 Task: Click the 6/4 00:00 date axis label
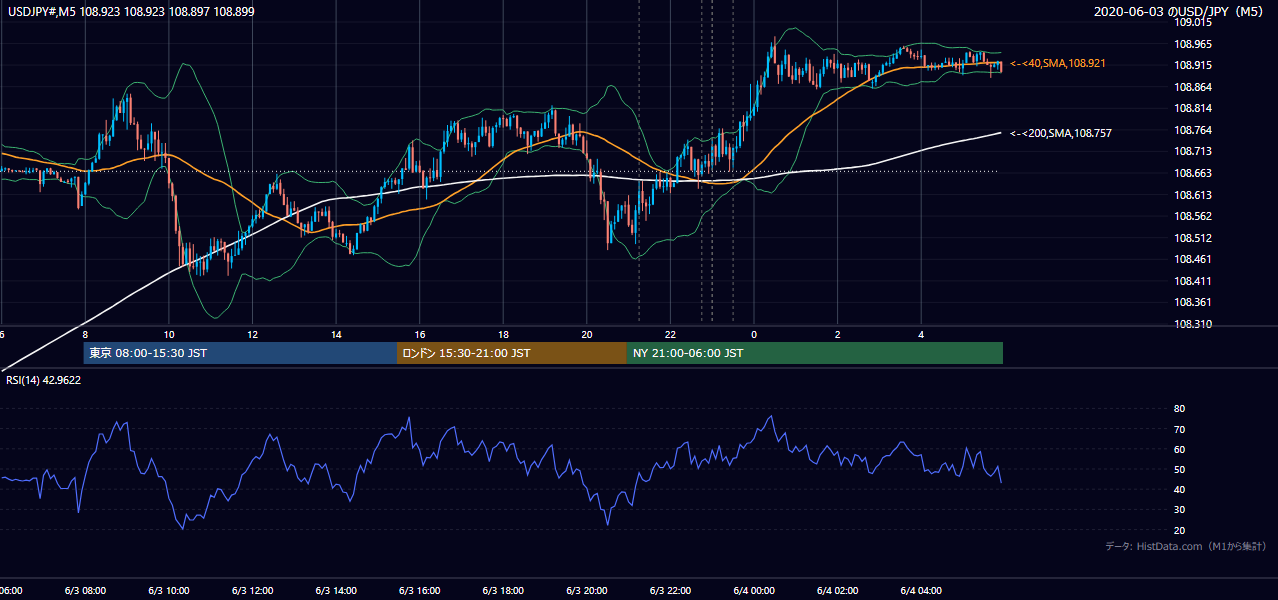click(754, 591)
